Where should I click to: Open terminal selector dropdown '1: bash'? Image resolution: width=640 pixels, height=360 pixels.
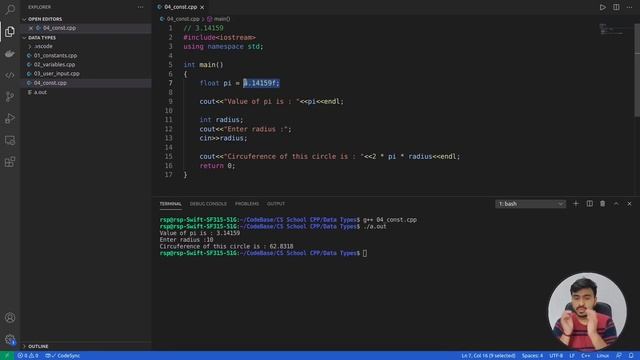point(530,204)
